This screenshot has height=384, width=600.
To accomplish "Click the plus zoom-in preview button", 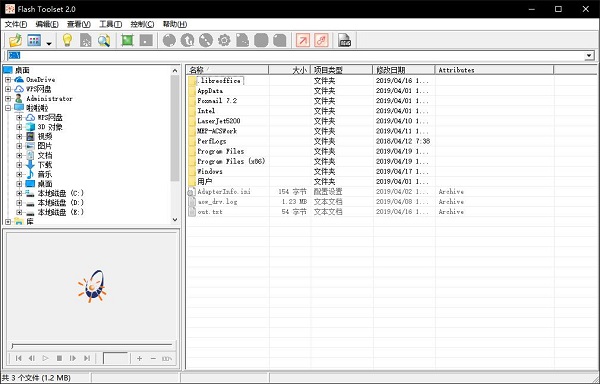I will (140, 358).
